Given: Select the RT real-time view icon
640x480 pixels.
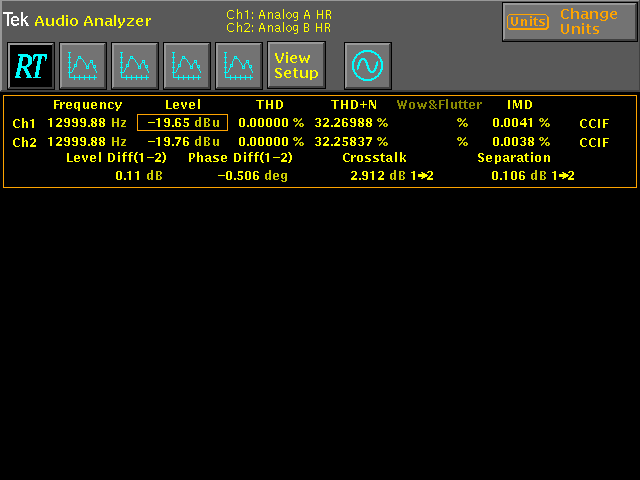Looking at the screenshot, I should point(31,66).
